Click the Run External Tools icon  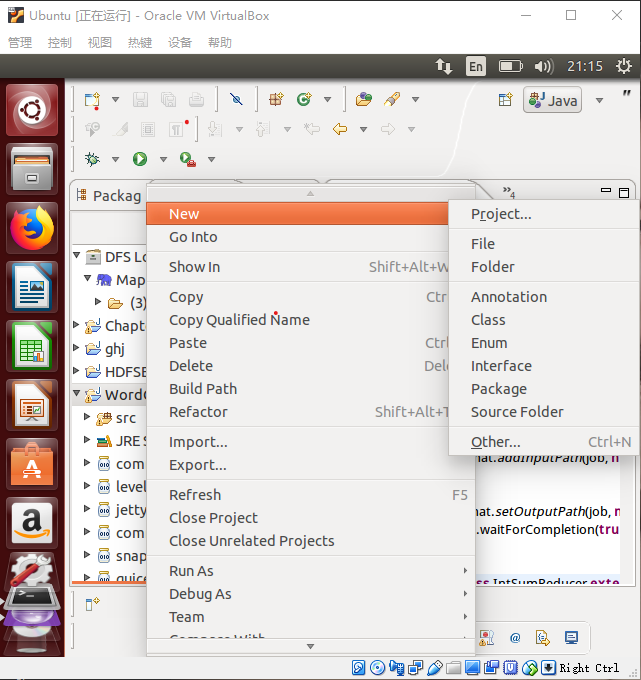coord(188,159)
